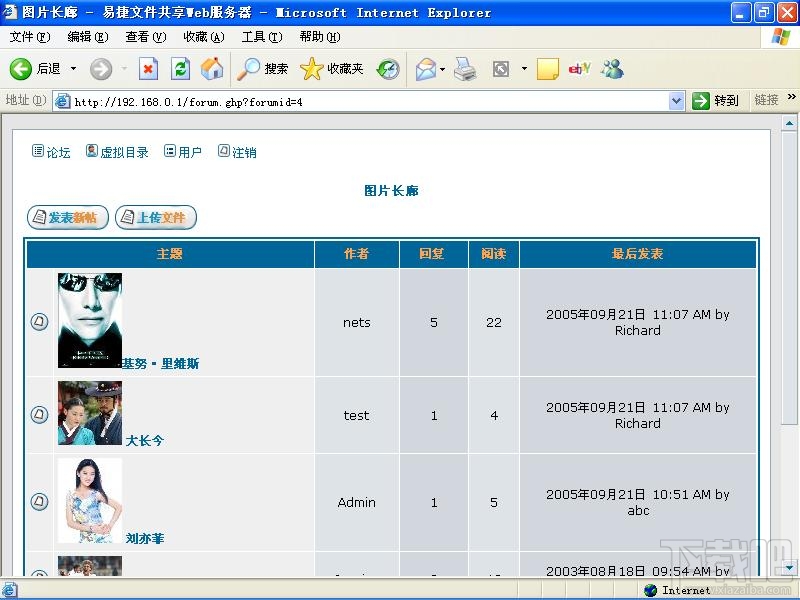Click the 大长今 thumbnail image
Screen dimensions: 800x600
click(x=90, y=413)
